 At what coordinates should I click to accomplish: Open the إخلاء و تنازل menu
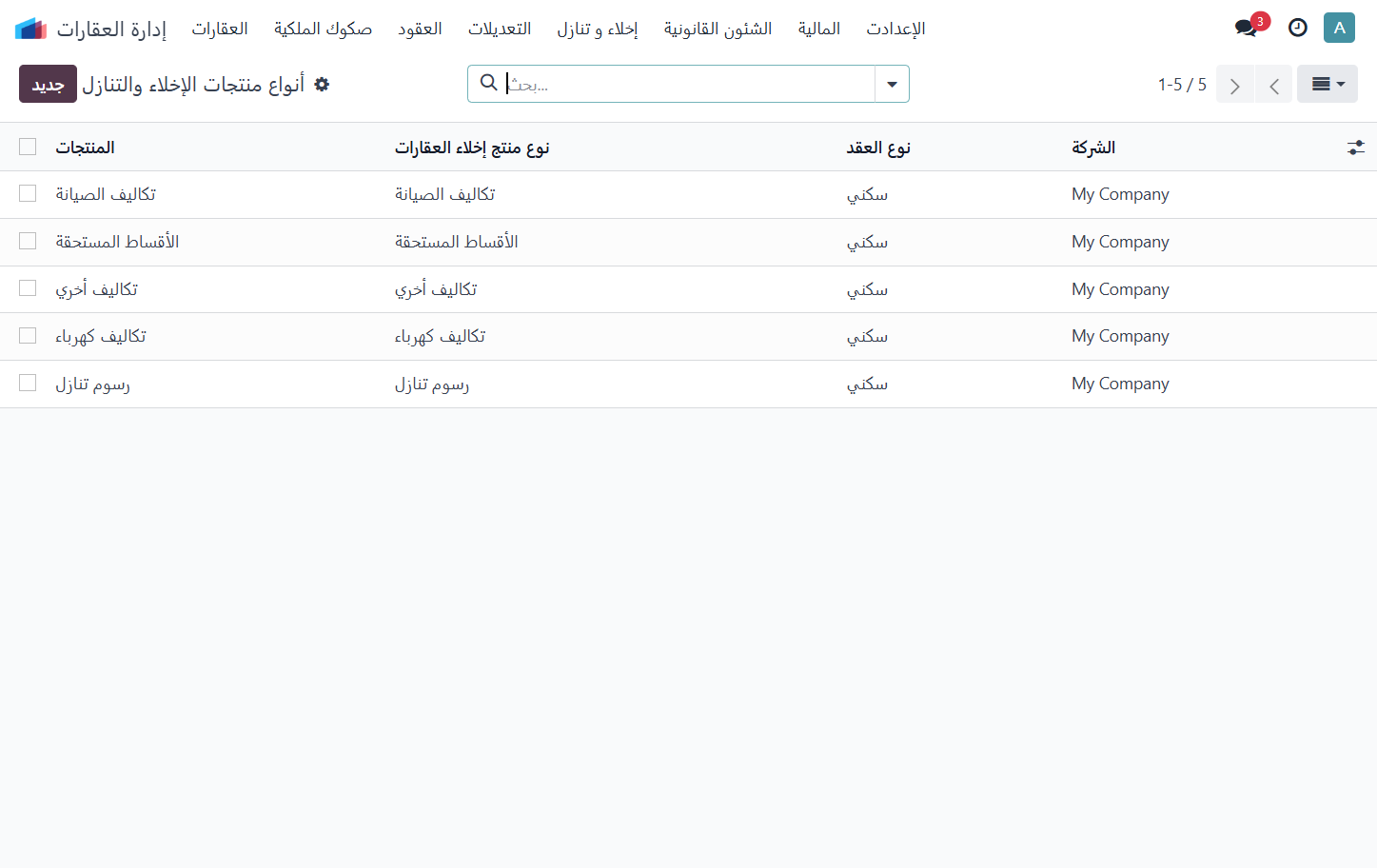598,29
